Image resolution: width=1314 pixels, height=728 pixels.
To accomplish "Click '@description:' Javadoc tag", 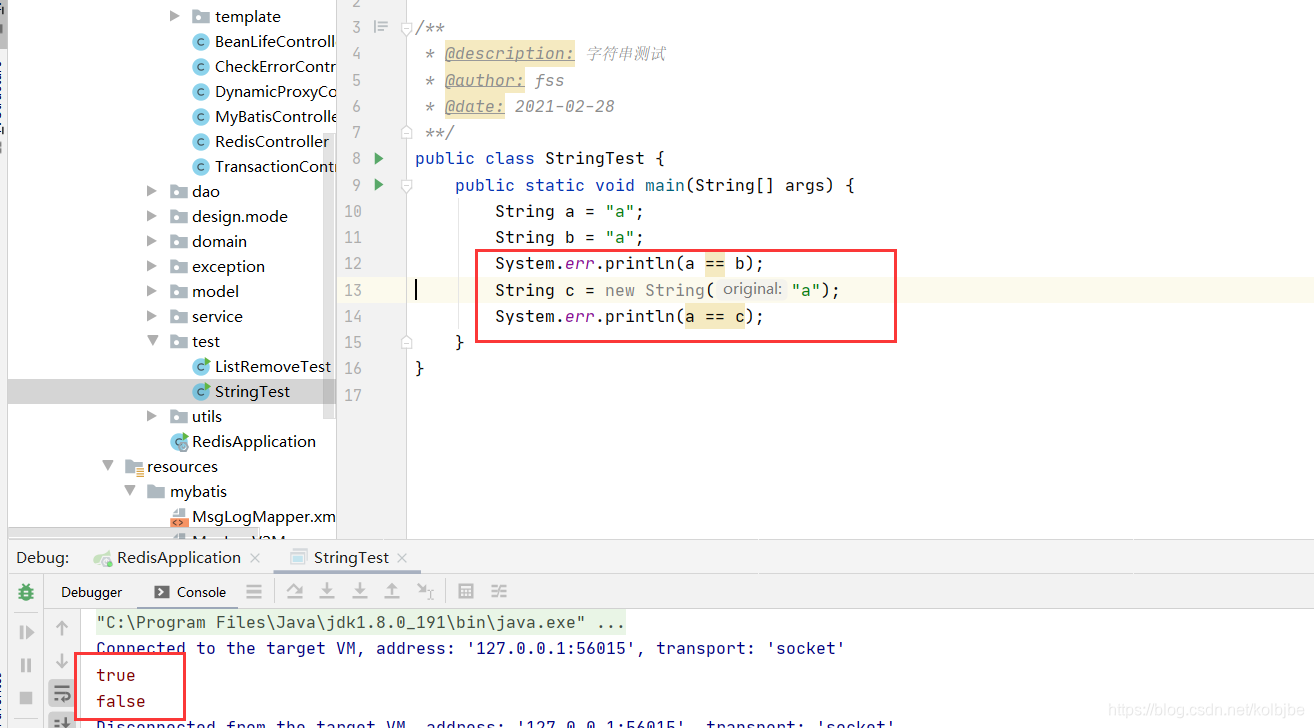I will (510, 54).
